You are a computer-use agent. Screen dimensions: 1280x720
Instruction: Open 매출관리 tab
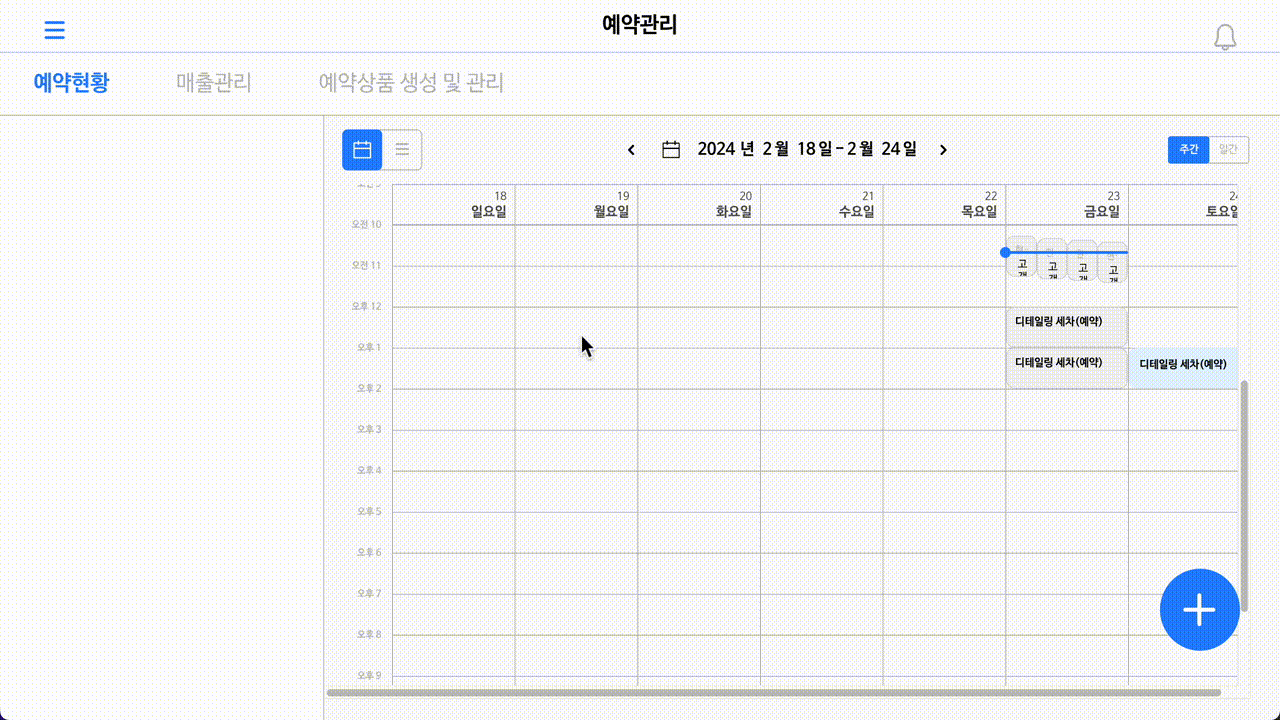214,83
